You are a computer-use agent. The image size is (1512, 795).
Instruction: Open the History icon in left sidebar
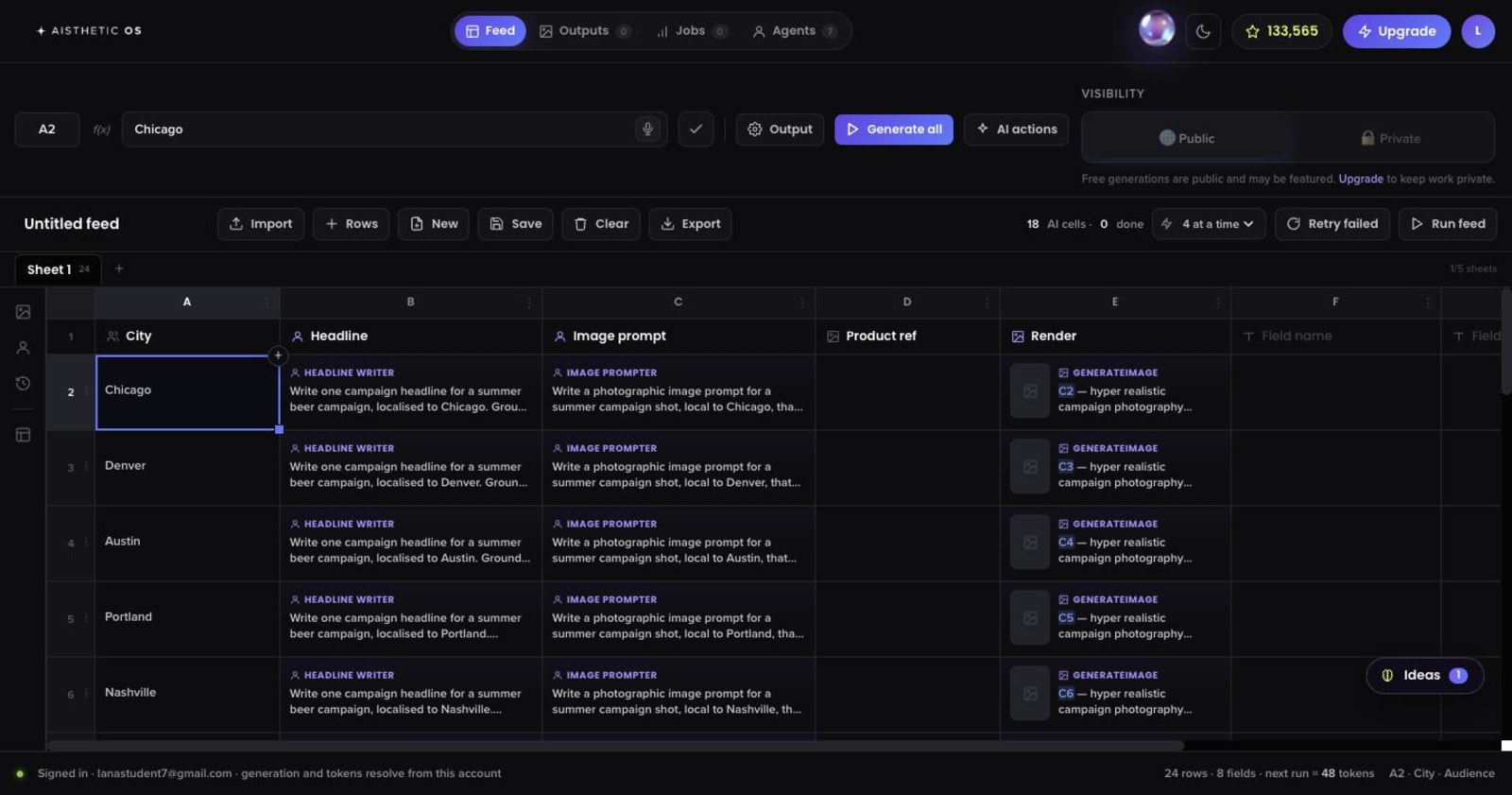(x=24, y=384)
